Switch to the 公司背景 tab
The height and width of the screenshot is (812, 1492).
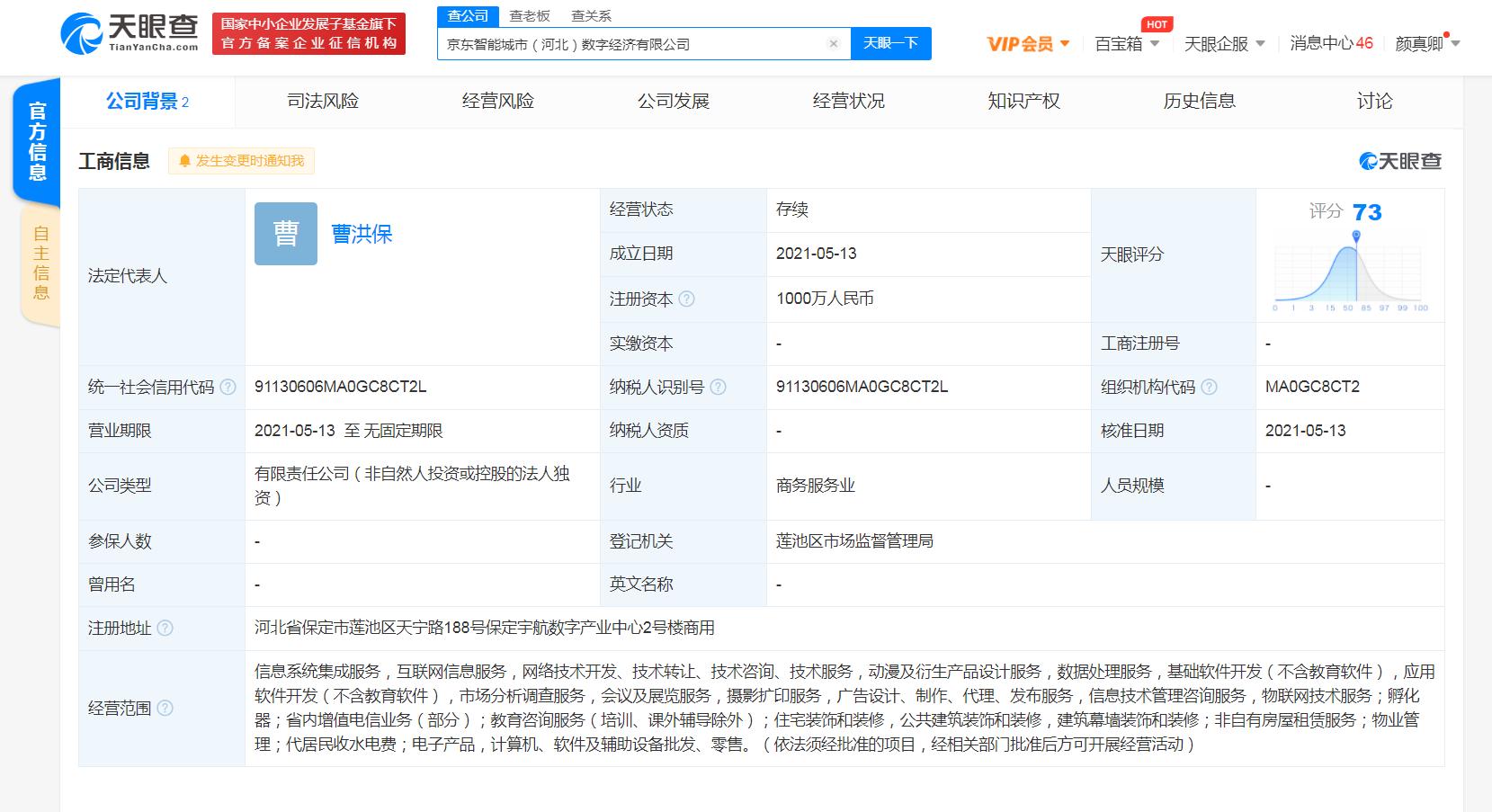[x=147, y=101]
